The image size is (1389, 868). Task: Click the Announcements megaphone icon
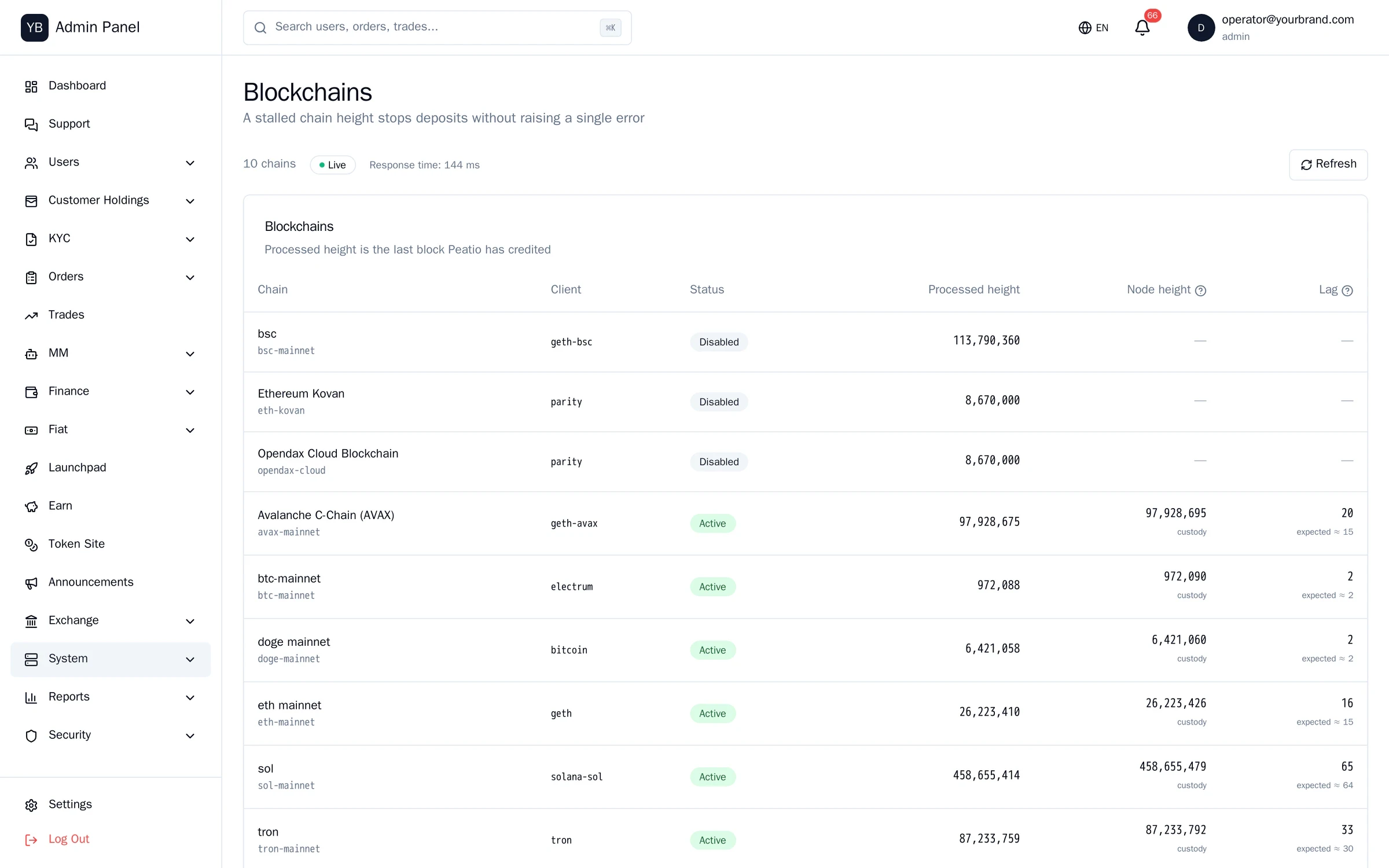click(x=31, y=583)
